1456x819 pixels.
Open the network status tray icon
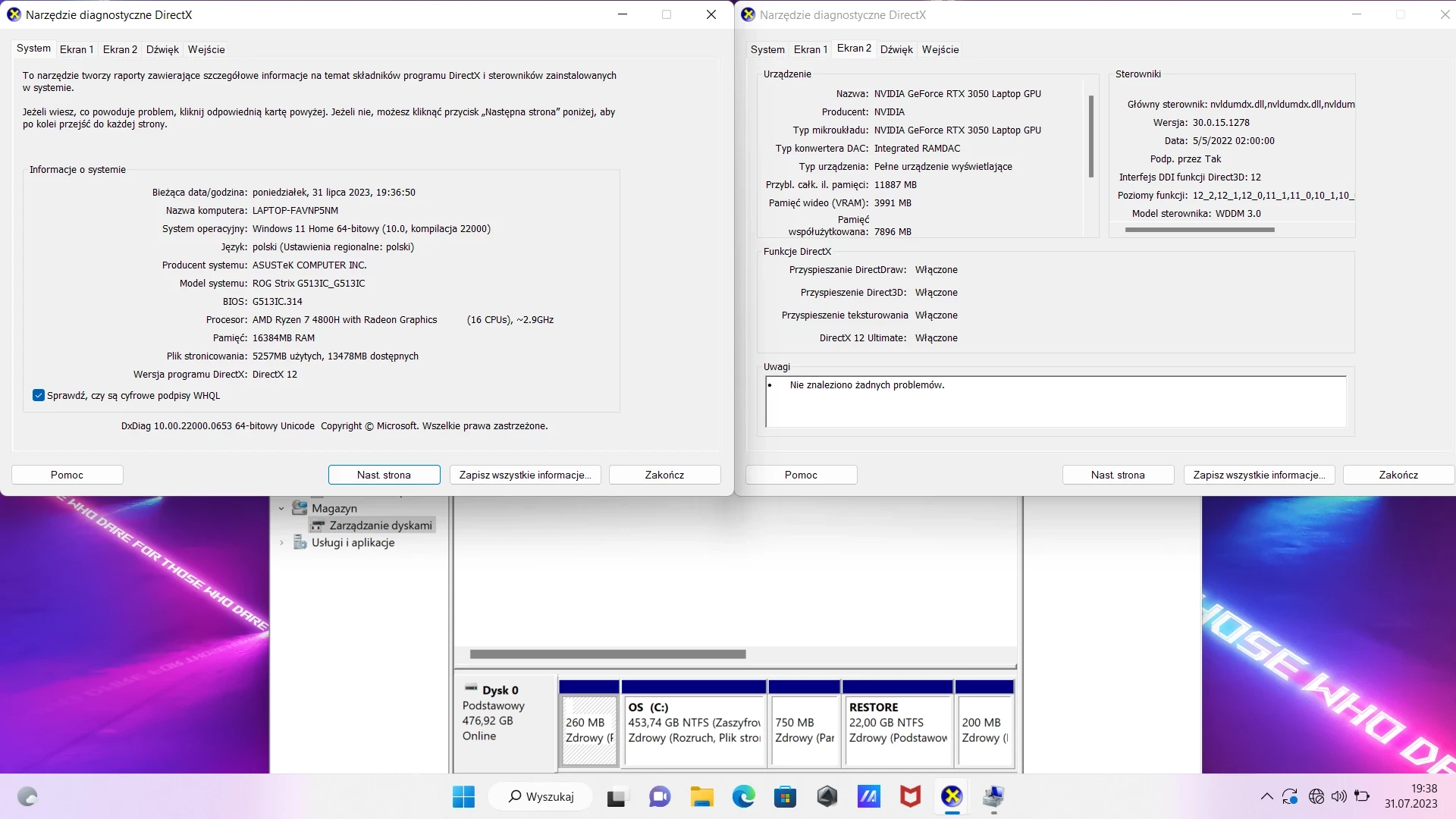coord(1316,796)
